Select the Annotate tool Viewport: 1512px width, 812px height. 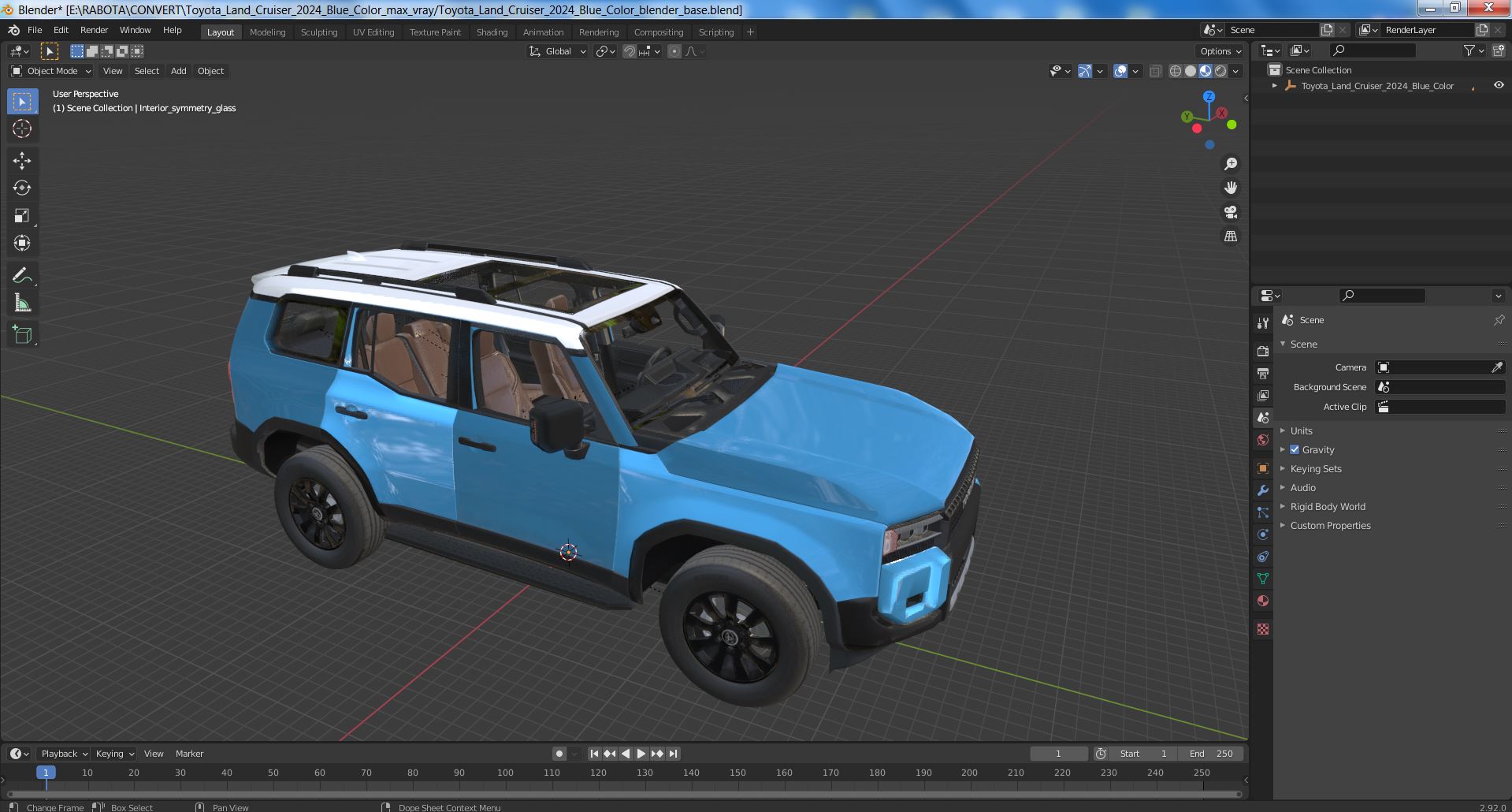22,275
